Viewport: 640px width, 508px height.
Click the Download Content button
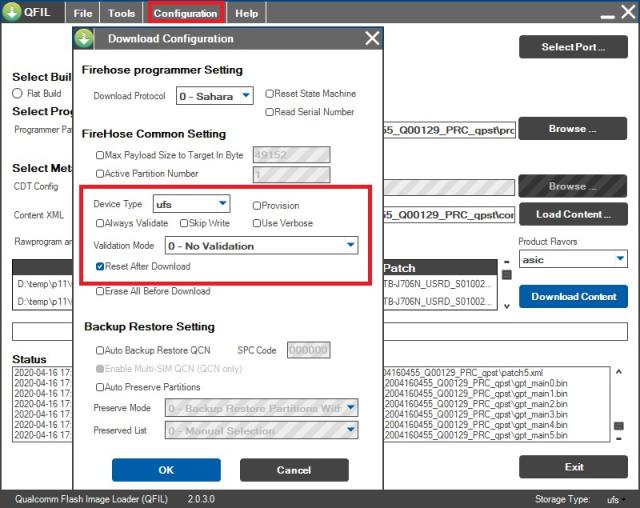point(573,297)
